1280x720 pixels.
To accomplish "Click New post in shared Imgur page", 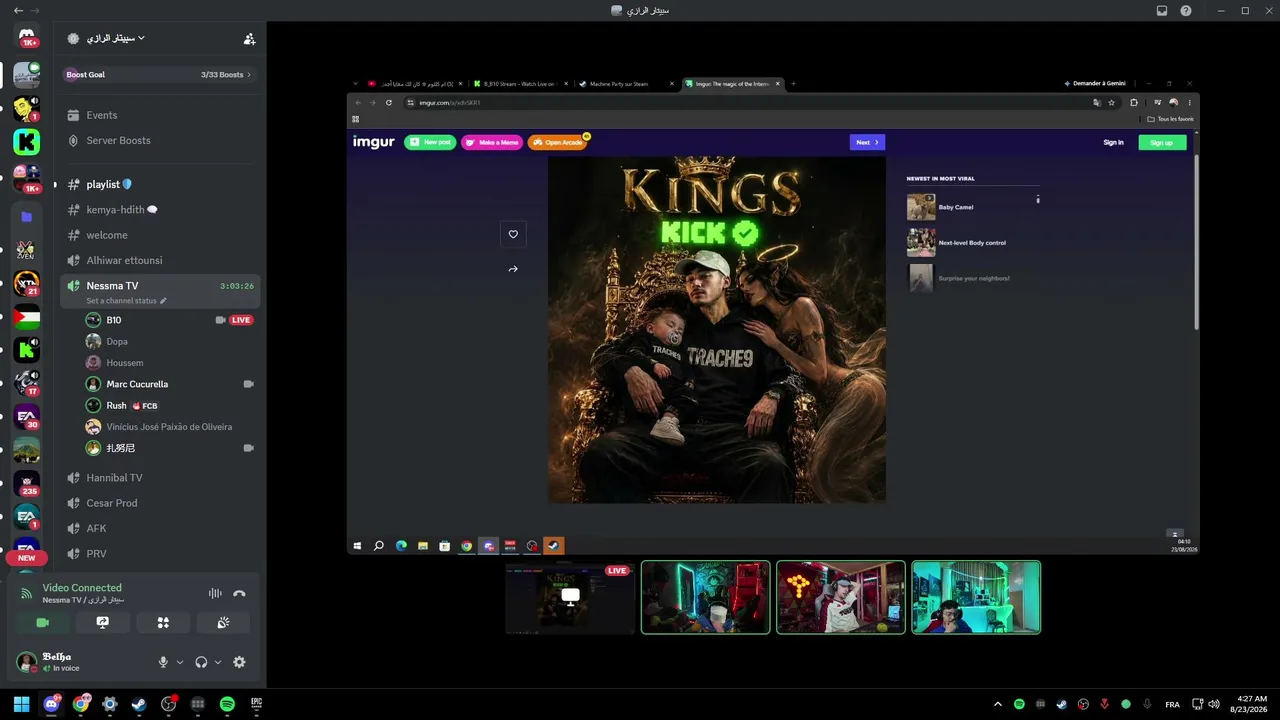I will [430, 142].
